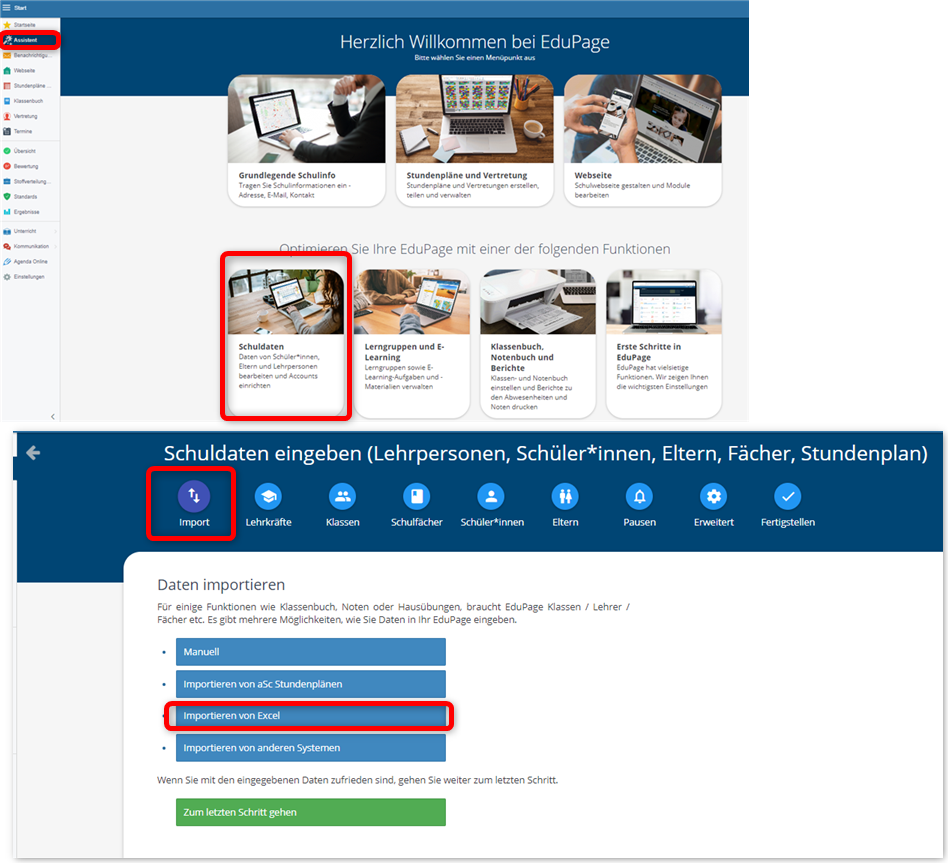Go to the Schüler*innen step

click(492, 505)
